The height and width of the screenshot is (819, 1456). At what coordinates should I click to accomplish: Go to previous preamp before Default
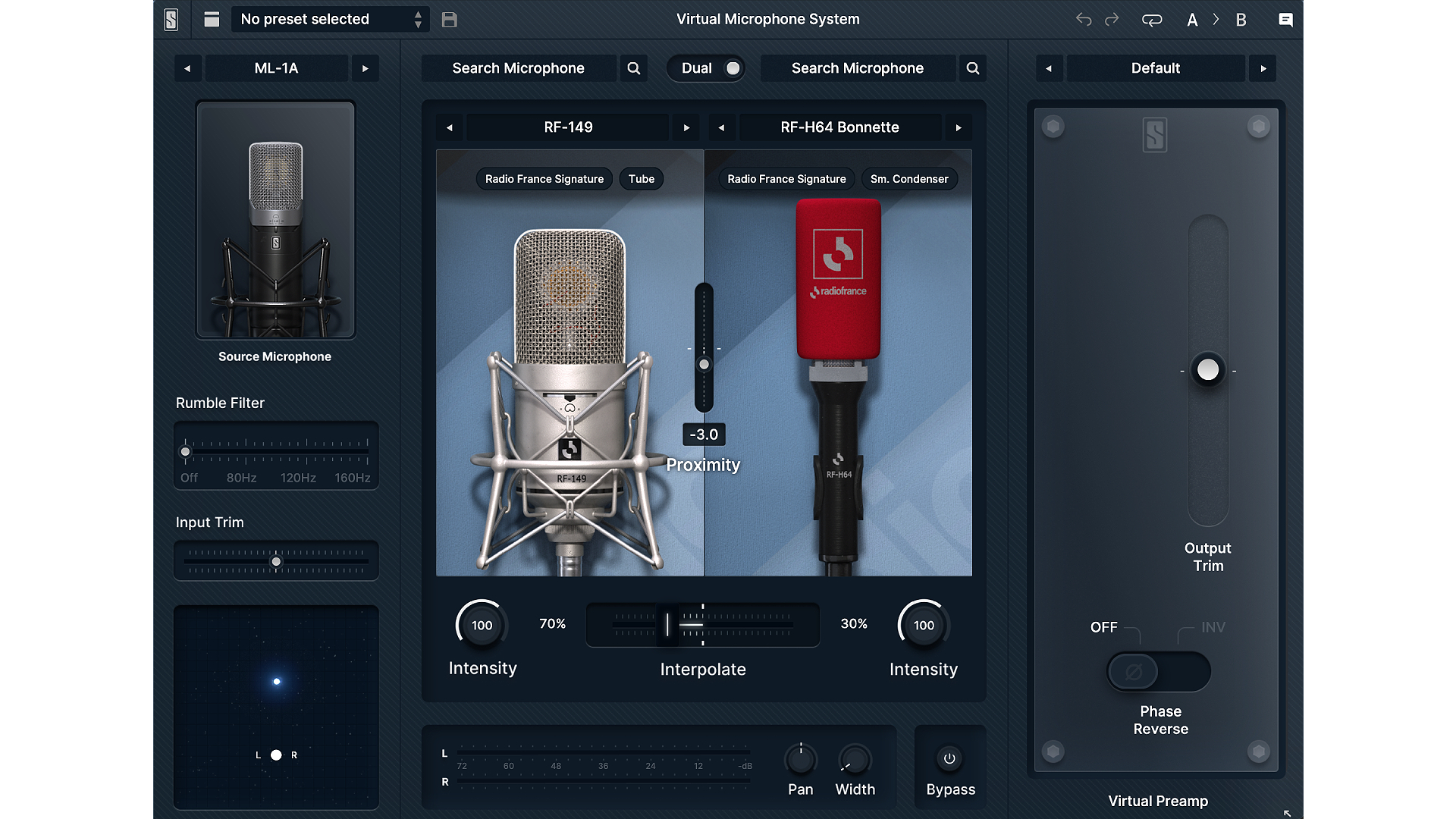[x=1049, y=68]
